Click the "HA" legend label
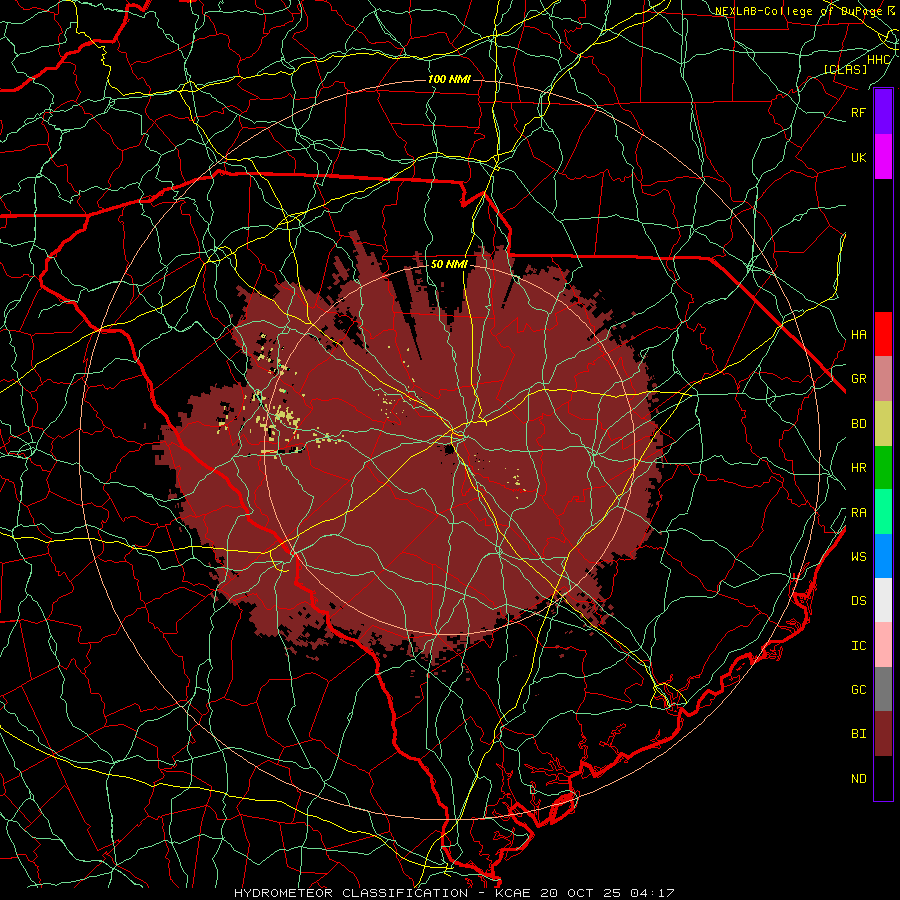 858,335
